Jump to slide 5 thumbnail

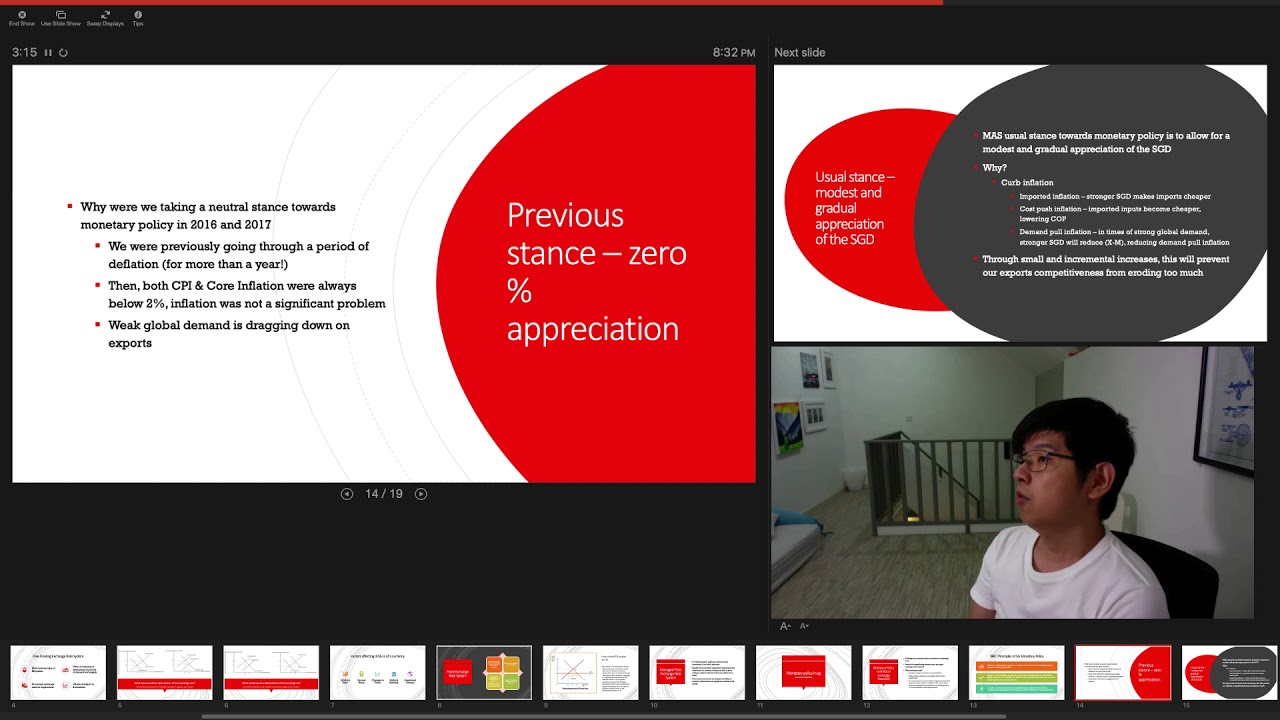(165, 672)
